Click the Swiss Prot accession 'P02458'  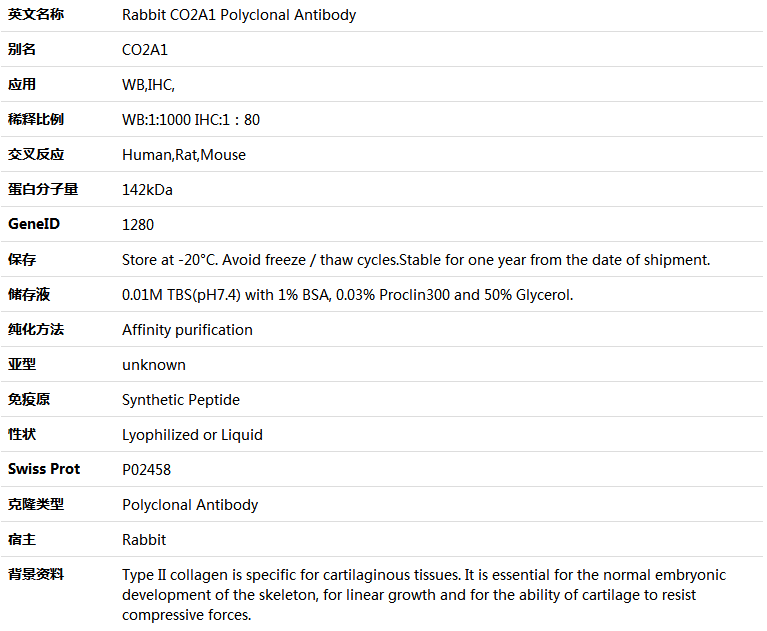(146, 470)
